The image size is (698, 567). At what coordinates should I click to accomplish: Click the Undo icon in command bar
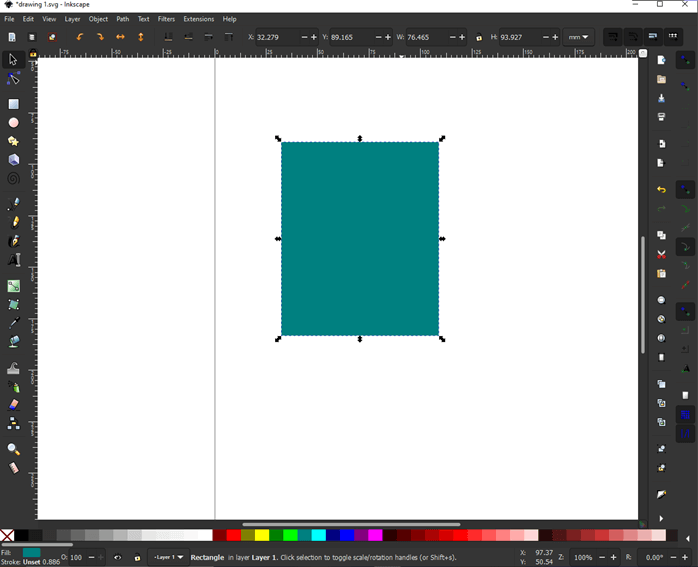click(x=661, y=190)
